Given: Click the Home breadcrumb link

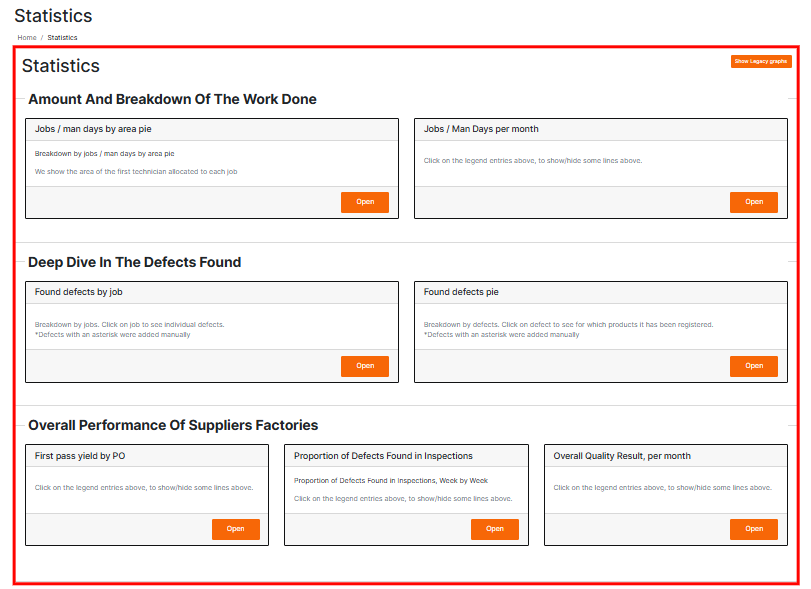Looking at the screenshot, I should pos(27,38).
